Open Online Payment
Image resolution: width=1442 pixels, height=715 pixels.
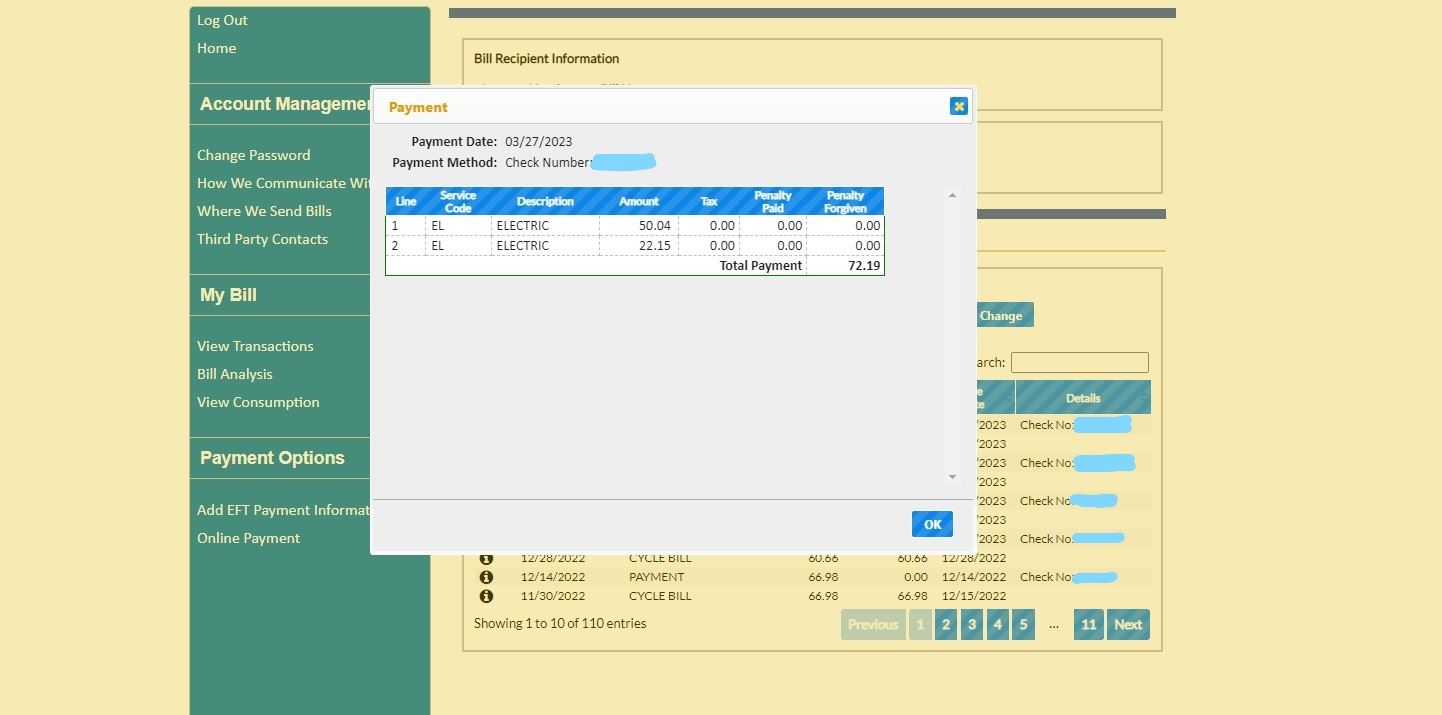pyautogui.click(x=249, y=537)
